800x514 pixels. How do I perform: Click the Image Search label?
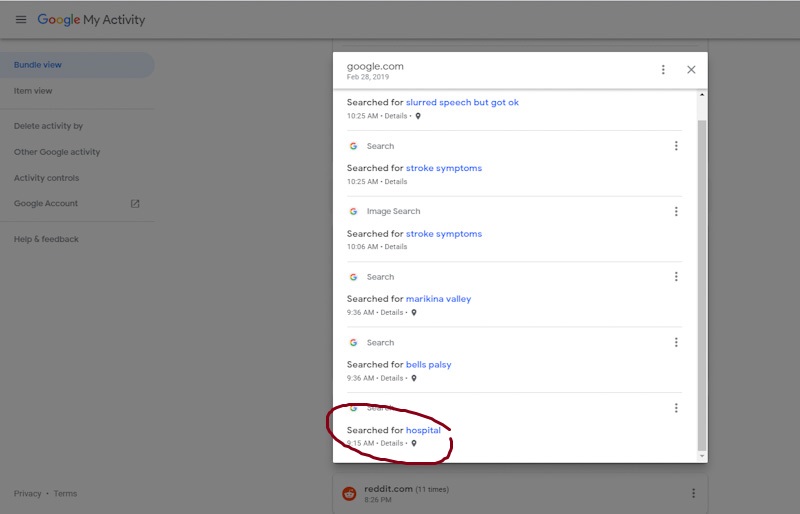point(393,211)
